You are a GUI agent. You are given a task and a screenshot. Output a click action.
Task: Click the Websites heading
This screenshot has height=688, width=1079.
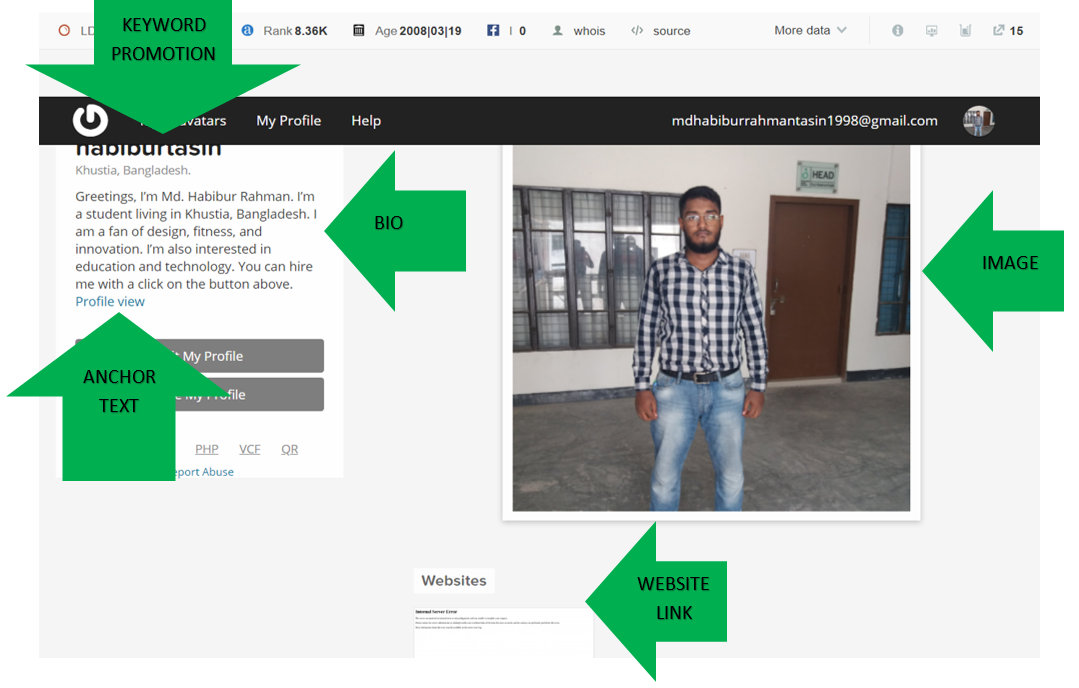pyautogui.click(x=453, y=581)
